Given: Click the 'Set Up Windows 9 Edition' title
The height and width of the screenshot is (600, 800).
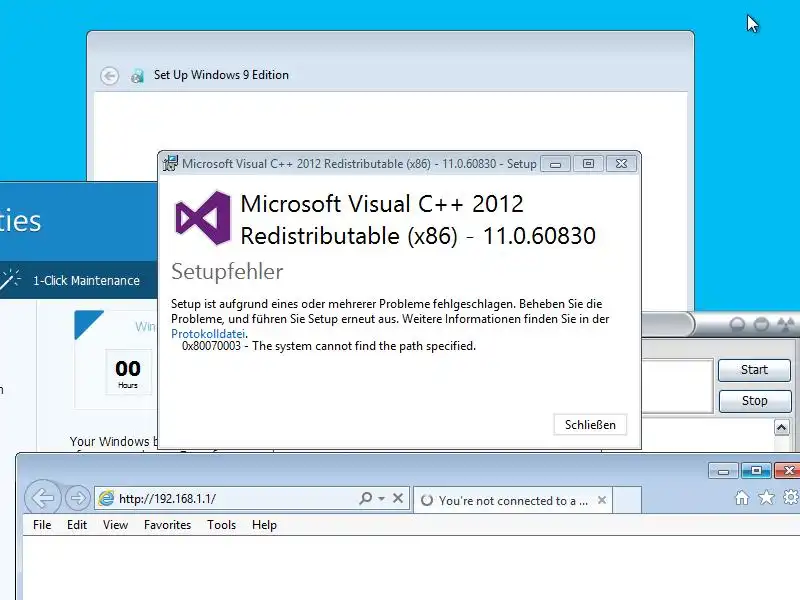Looking at the screenshot, I should pos(221,75).
